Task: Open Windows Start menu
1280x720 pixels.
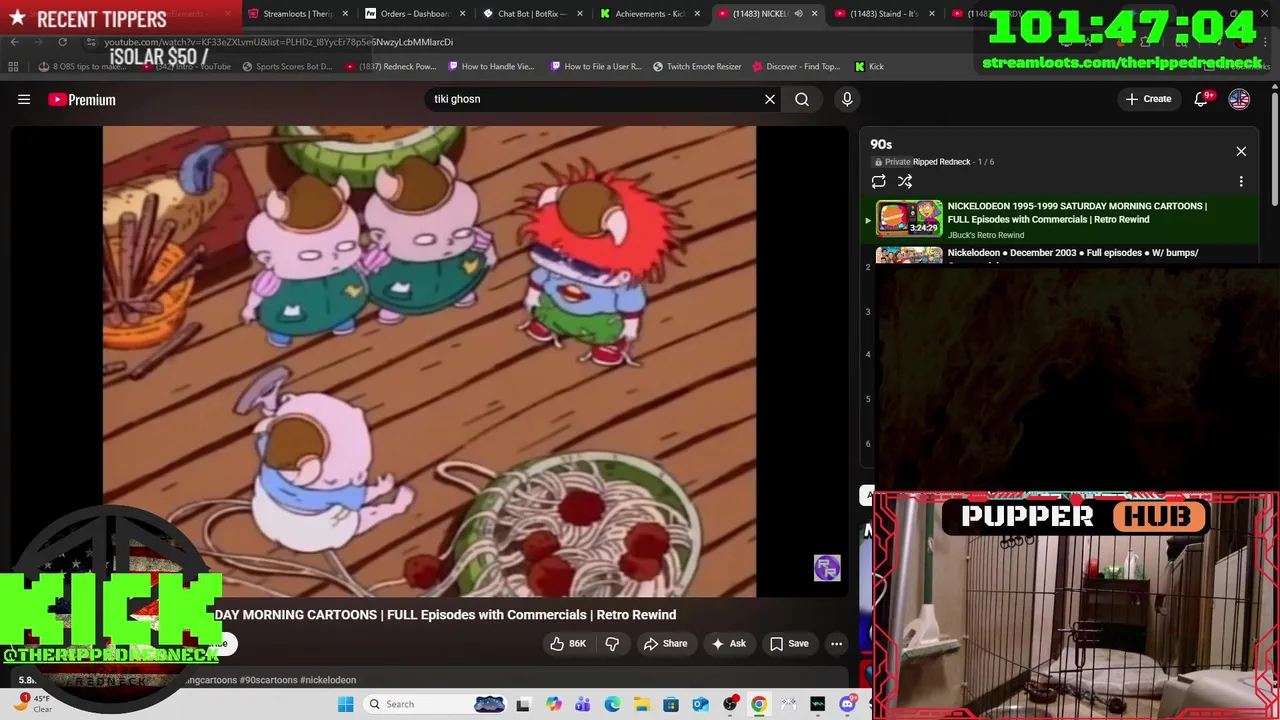Action: pyautogui.click(x=346, y=704)
